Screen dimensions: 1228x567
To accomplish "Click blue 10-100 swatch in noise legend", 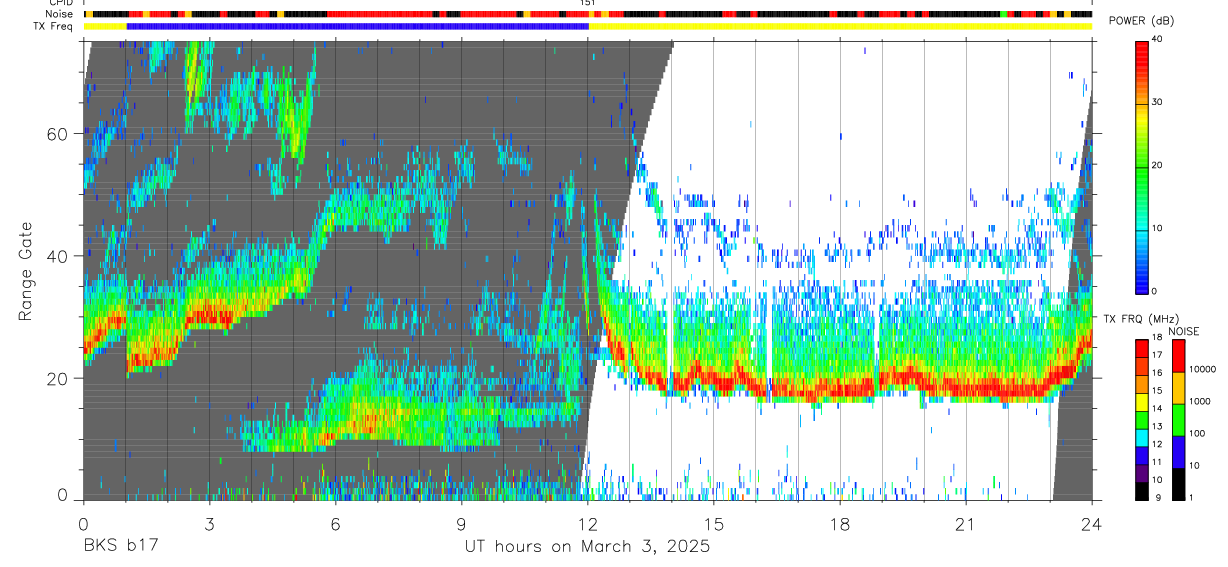I will [1178, 451].
